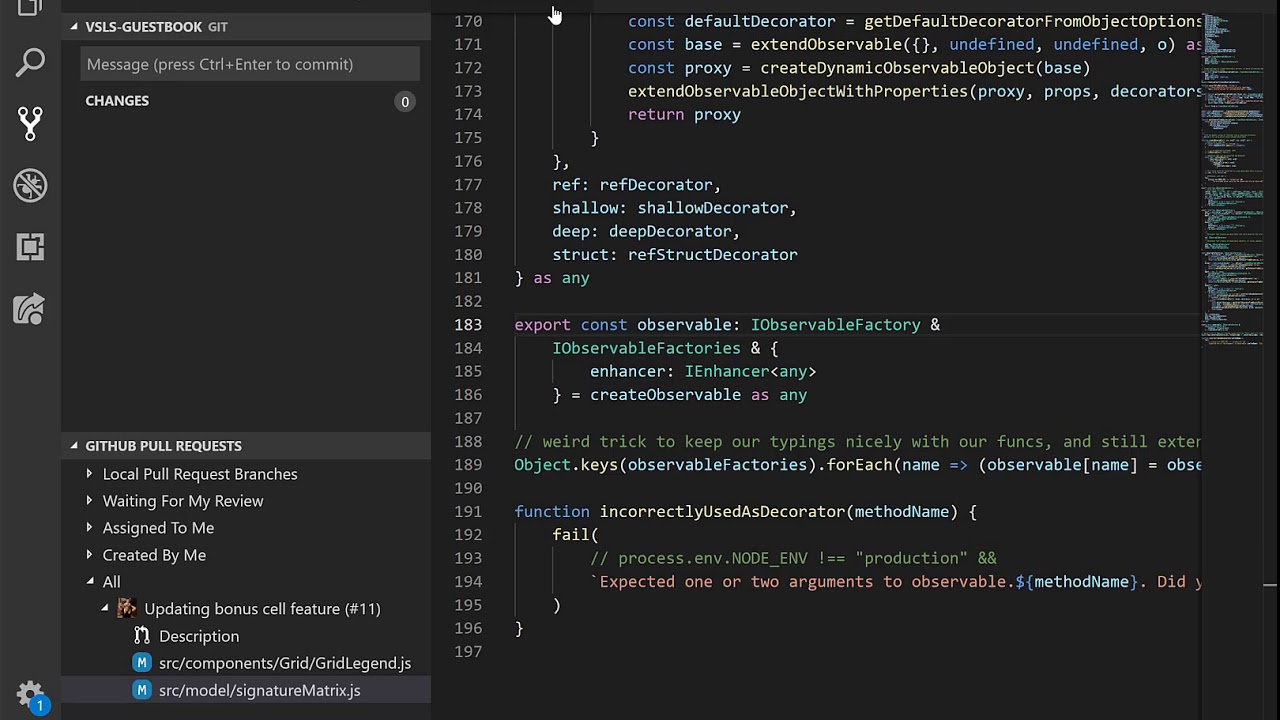Collapse the VSLS-GUESTBOOK section

tap(74, 26)
